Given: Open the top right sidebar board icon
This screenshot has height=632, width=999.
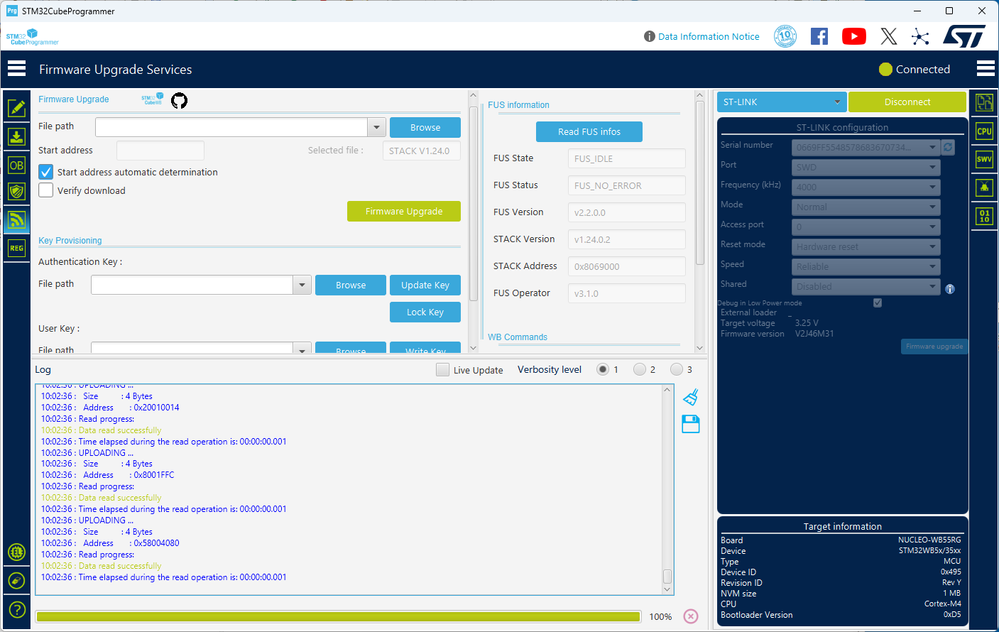Looking at the screenshot, I should 984,103.
